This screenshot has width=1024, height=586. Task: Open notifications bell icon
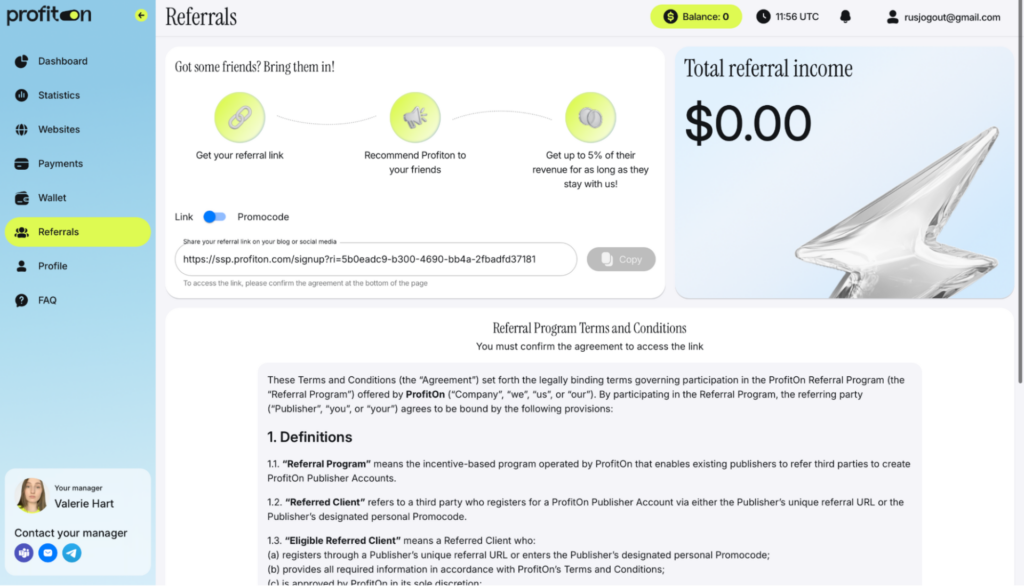845,16
